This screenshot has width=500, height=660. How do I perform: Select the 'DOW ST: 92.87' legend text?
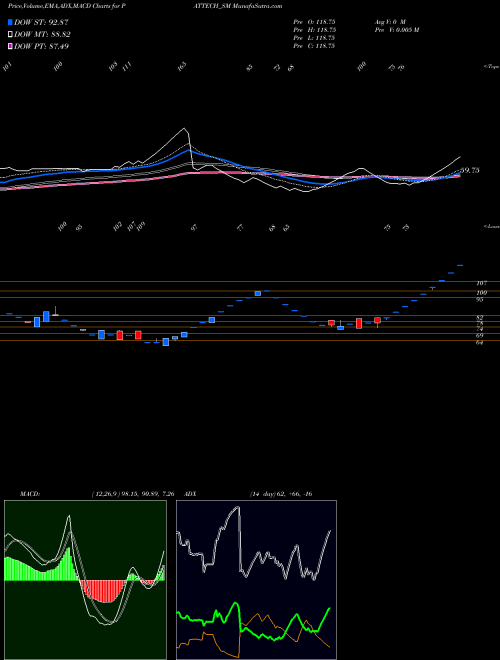click(x=41, y=22)
